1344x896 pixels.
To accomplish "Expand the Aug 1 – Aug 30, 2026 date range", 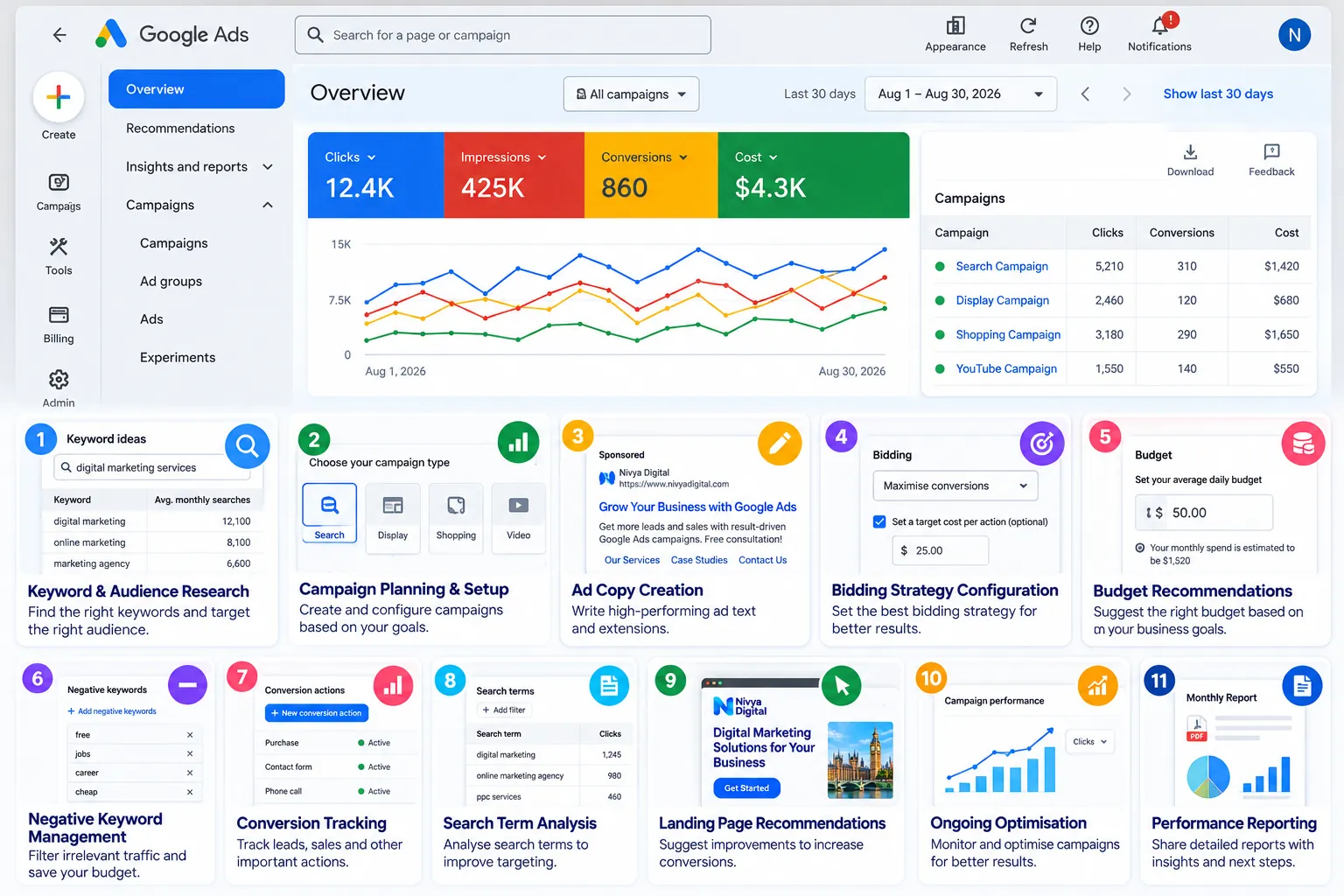I will 961,94.
